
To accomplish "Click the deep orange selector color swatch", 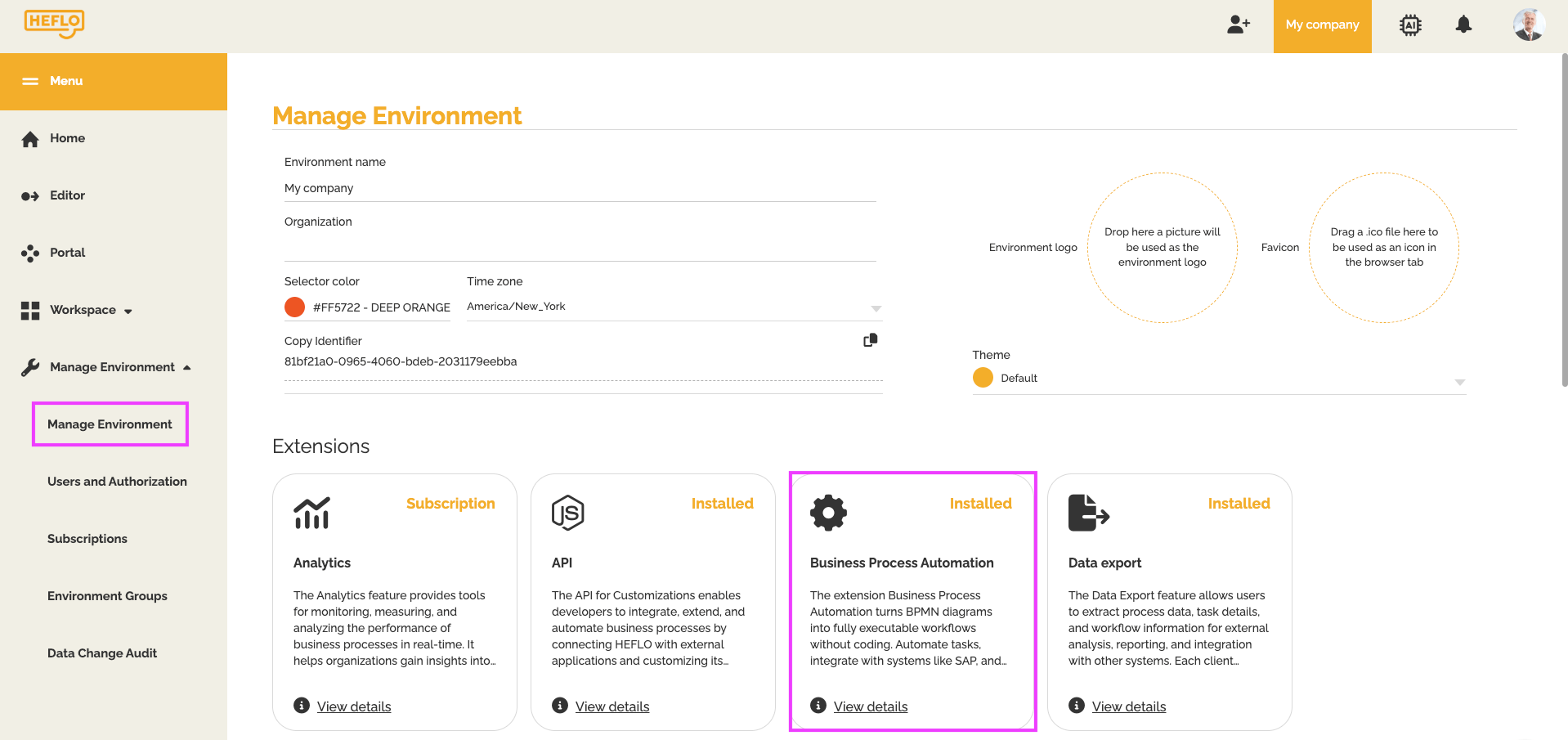I will pos(295,307).
